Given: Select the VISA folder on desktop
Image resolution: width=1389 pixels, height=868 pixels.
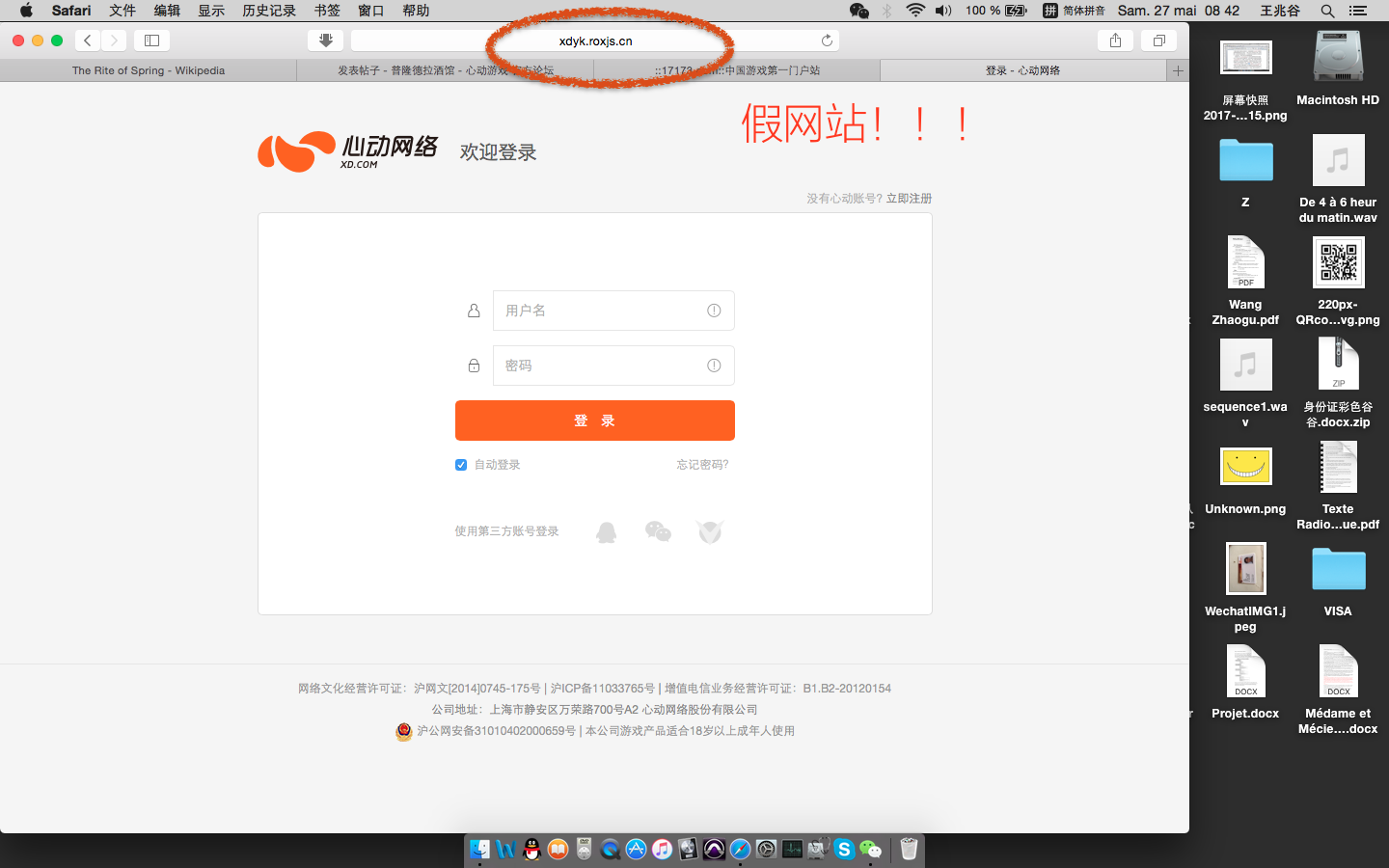Looking at the screenshot, I should [x=1338, y=569].
